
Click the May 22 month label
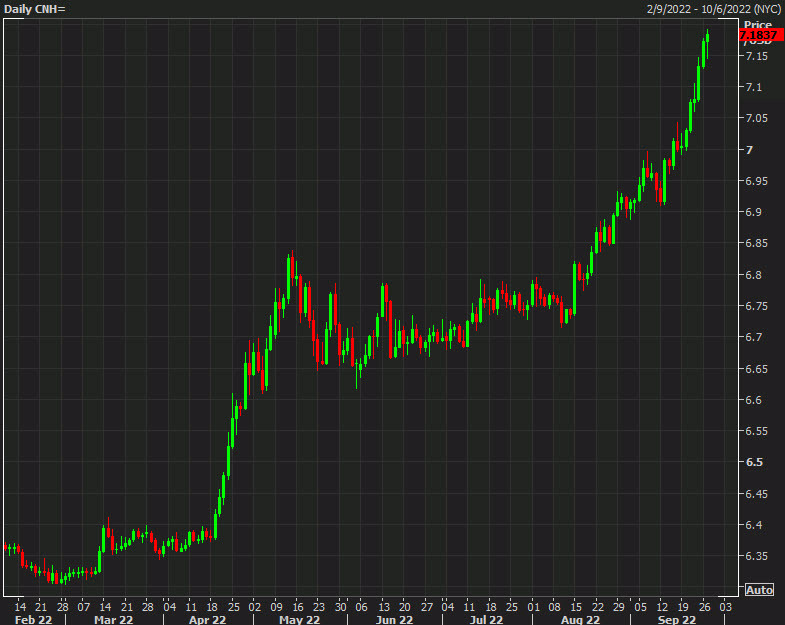point(299,619)
